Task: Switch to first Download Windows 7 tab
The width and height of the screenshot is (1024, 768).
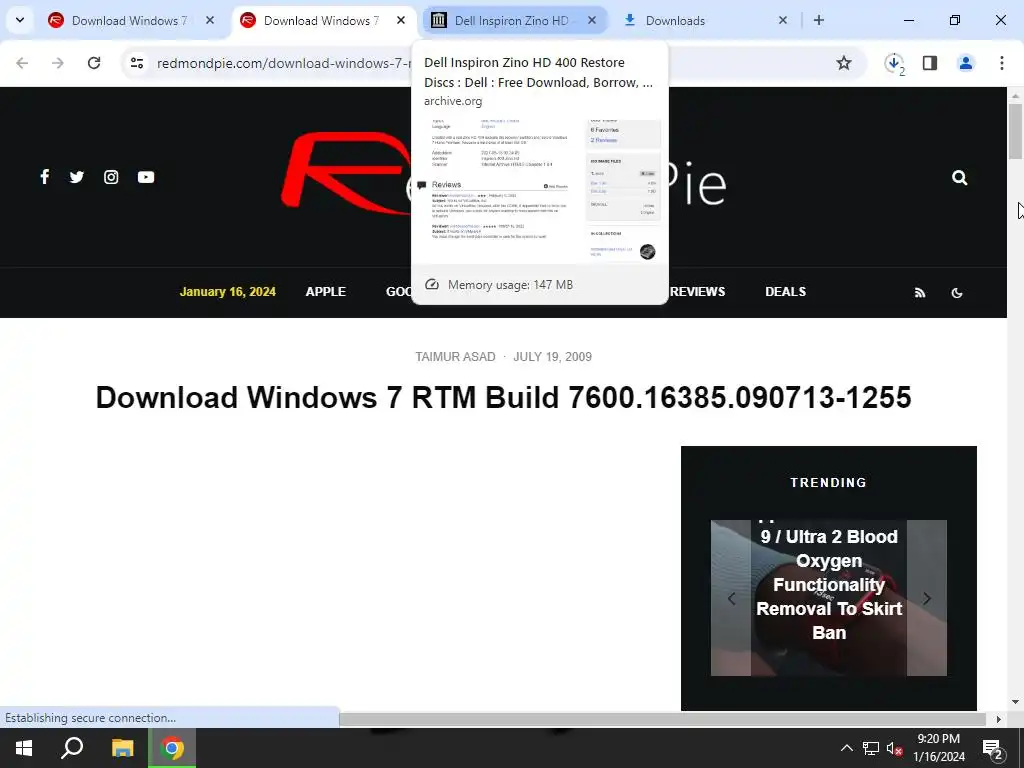Action: pyautogui.click(x=129, y=20)
